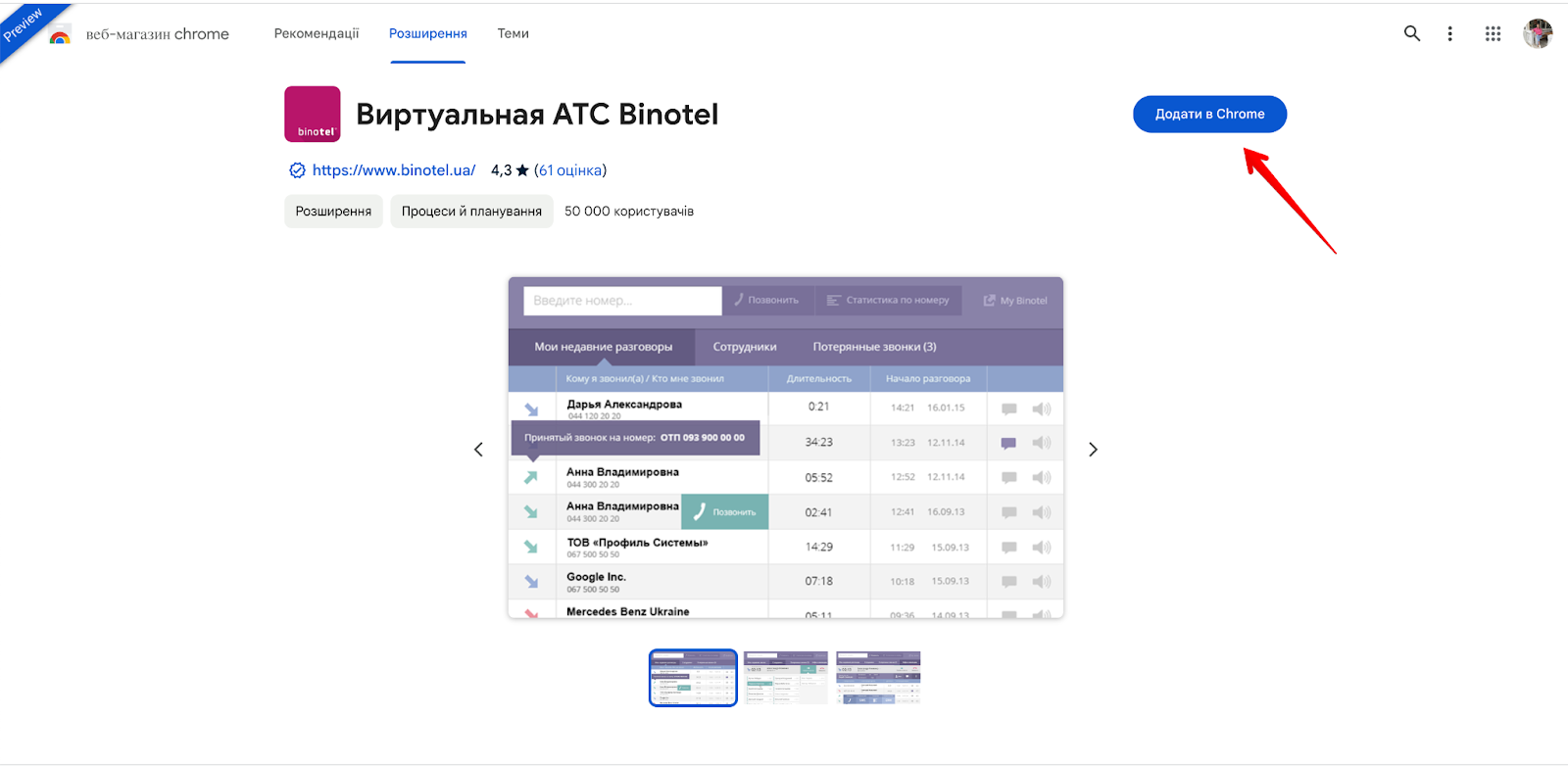
Task: Click the search magnifier icon
Action: click(x=1411, y=33)
